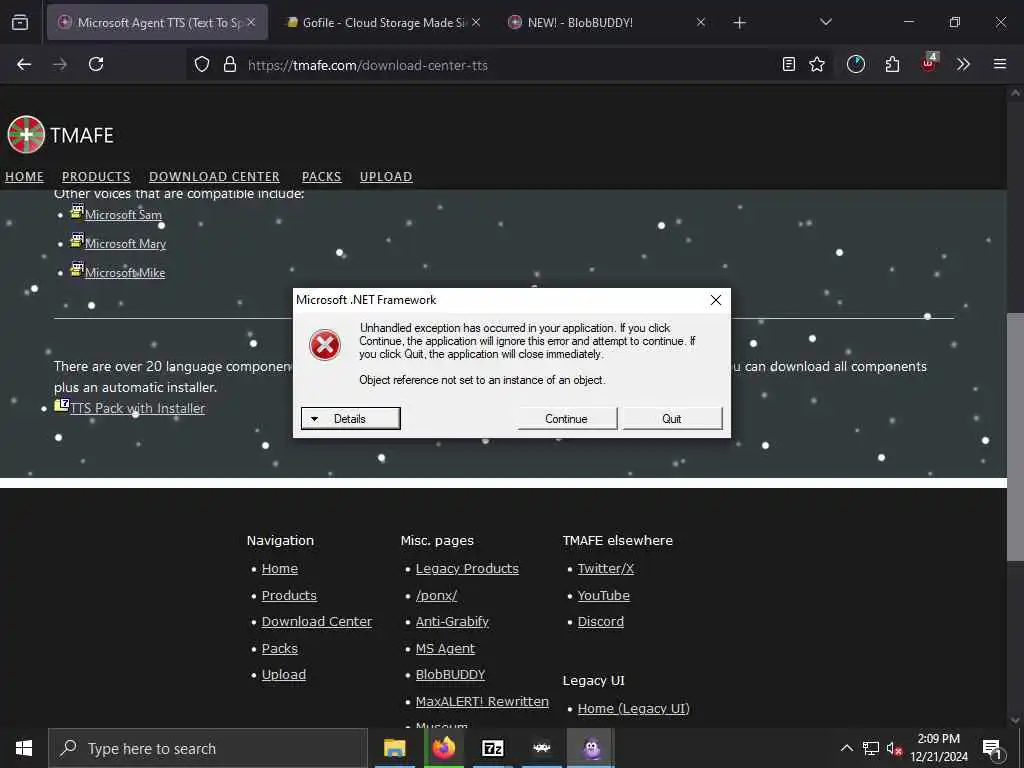Click the page vertical scrollbar thumb
The height and width of the screenshot is (768, 1024).
click(x=1015, y=436)
